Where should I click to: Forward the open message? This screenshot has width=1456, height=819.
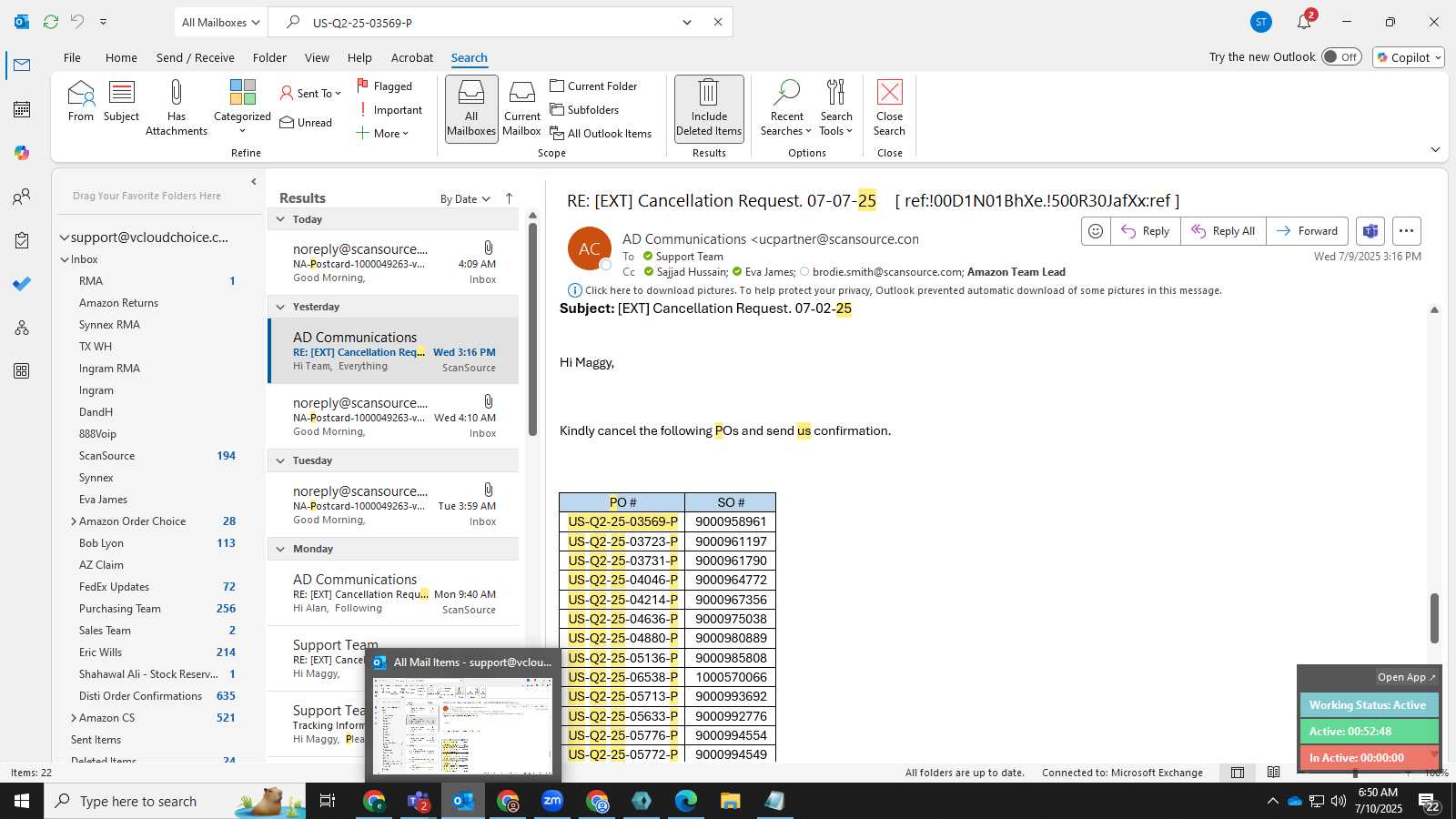coord(1307,231)
